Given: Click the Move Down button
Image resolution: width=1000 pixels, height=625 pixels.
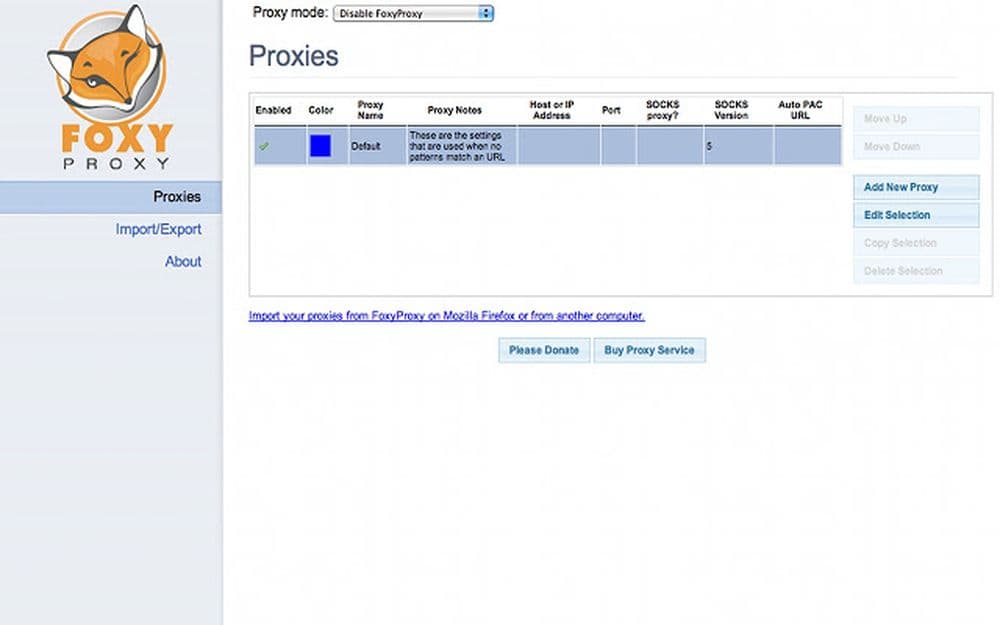Looking at the screenshot, I should 914,146.
